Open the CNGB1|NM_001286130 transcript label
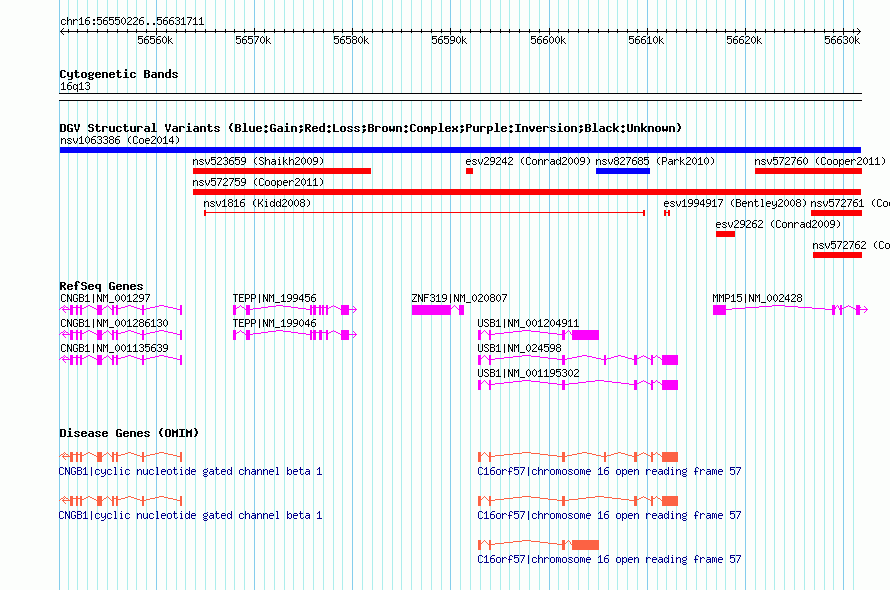This screenshot has height=590, width=890. point(114,323)
